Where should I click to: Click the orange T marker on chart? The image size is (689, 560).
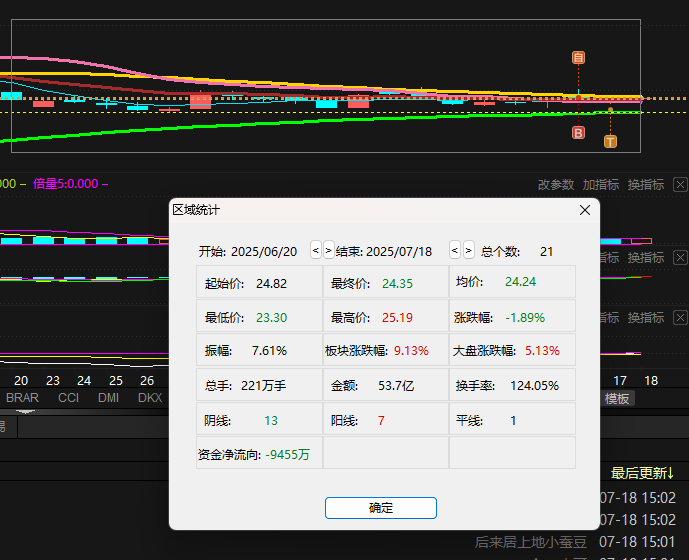tap(610, 141)
